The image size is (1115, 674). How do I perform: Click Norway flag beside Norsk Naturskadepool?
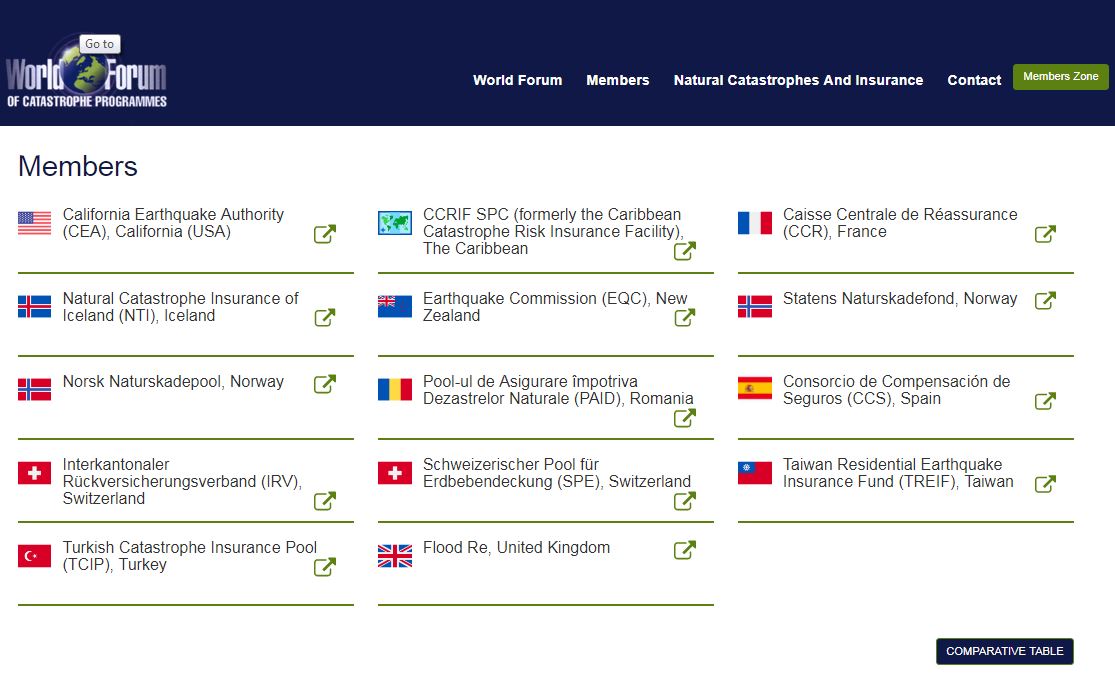34,390
